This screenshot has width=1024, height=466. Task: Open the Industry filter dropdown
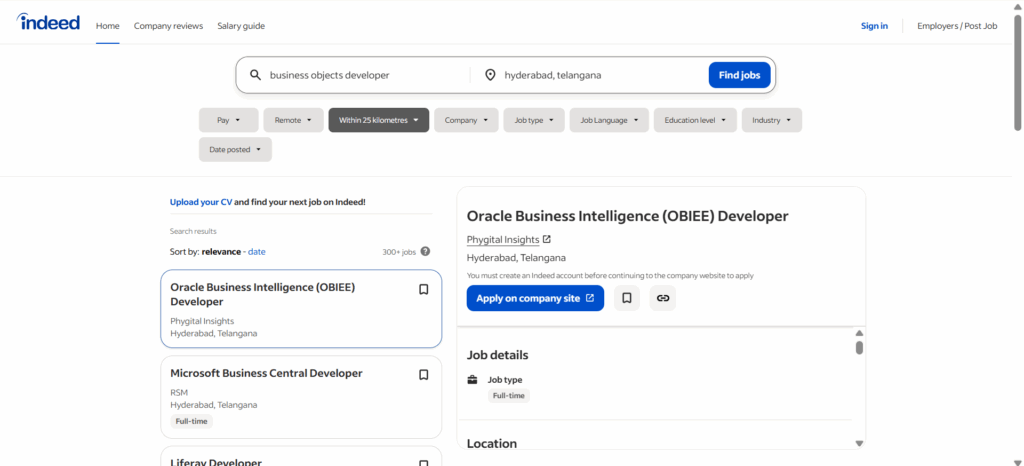[x=772, y=120]
